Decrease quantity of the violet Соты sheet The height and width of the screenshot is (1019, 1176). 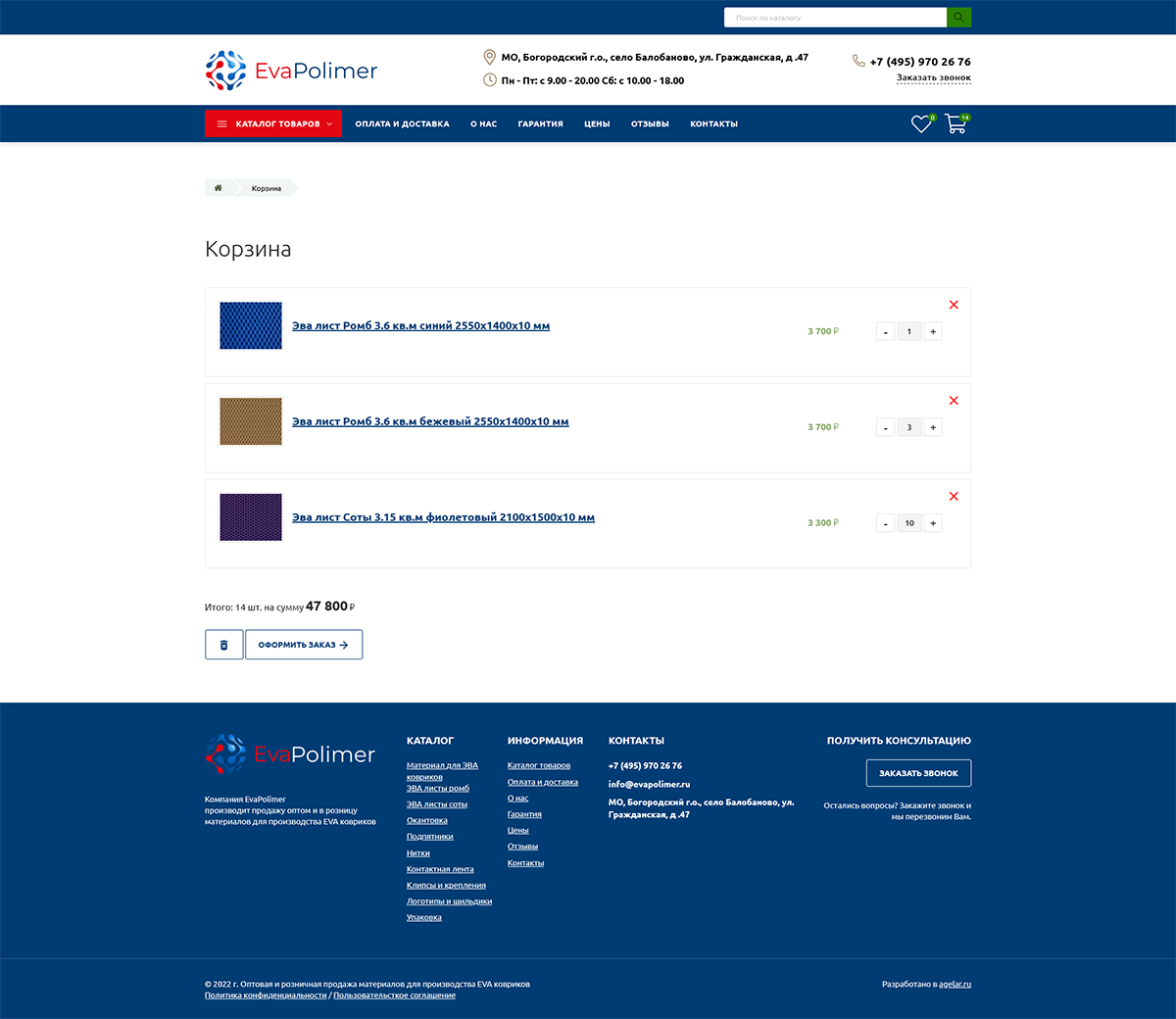click(x=885, y=523)
